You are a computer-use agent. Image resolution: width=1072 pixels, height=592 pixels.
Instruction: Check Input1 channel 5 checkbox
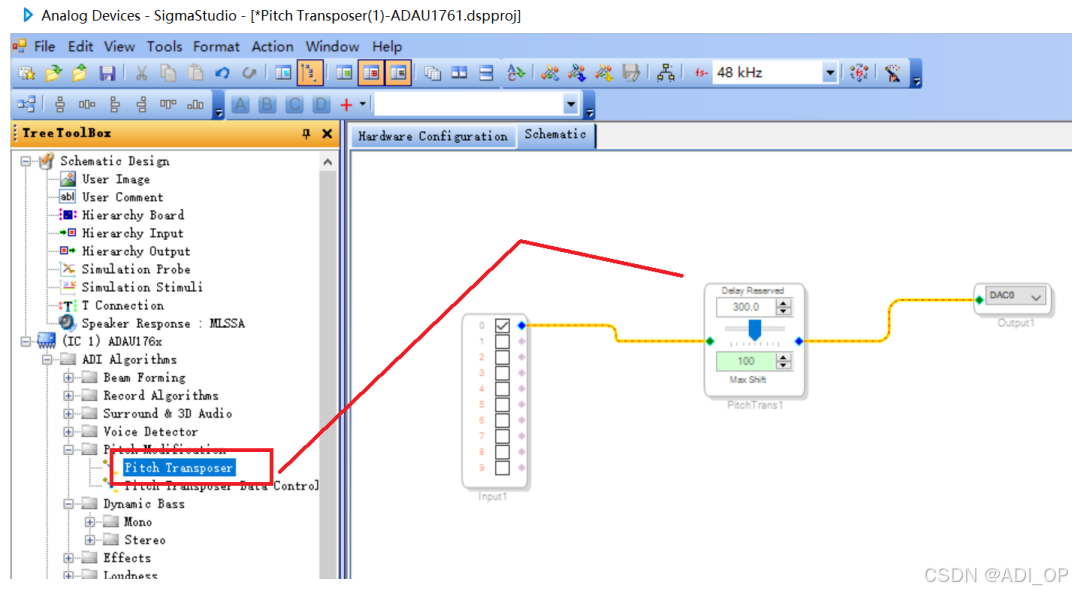point(502,405)
